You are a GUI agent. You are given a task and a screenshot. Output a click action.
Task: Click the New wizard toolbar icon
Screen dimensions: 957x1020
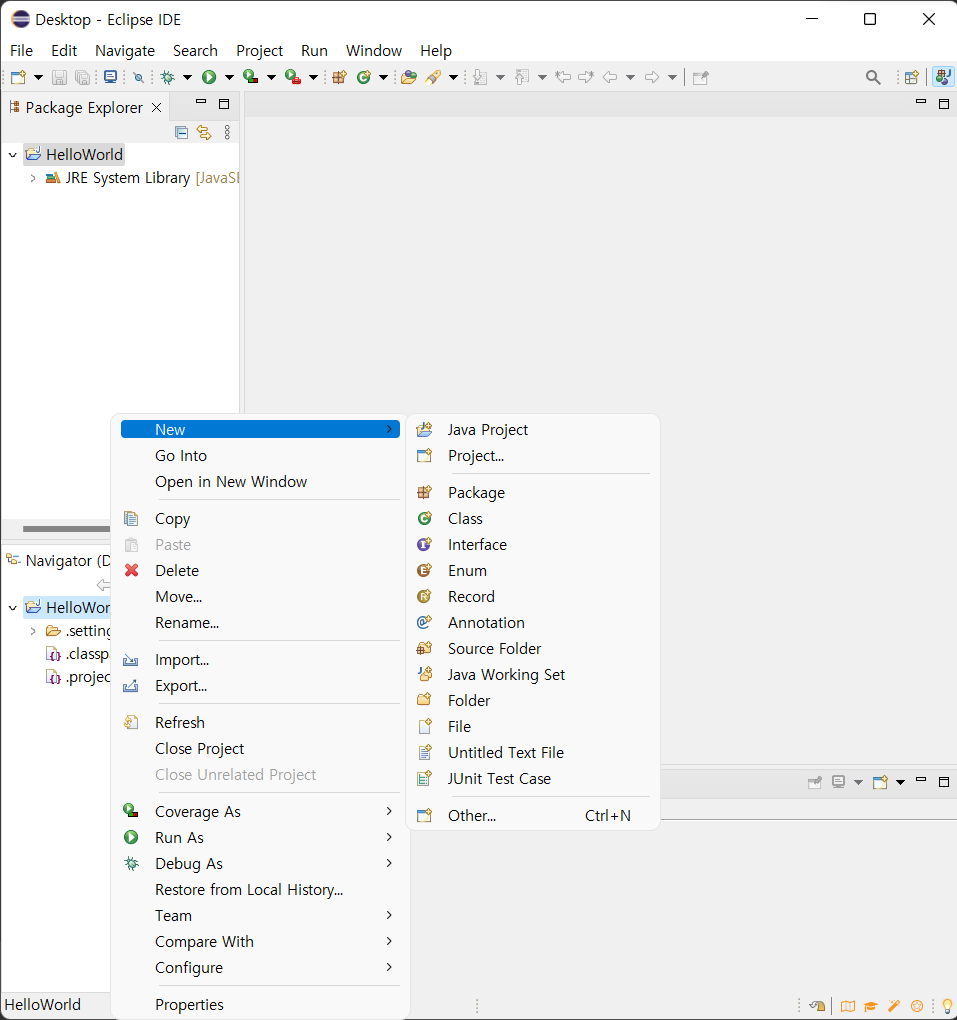point(18,77)
